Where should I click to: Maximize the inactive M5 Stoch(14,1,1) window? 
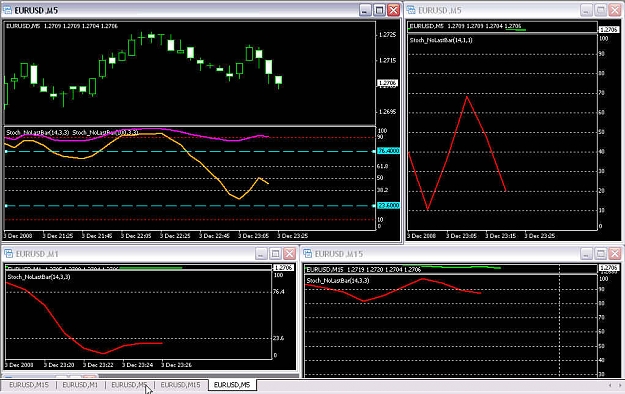(601, 10)
